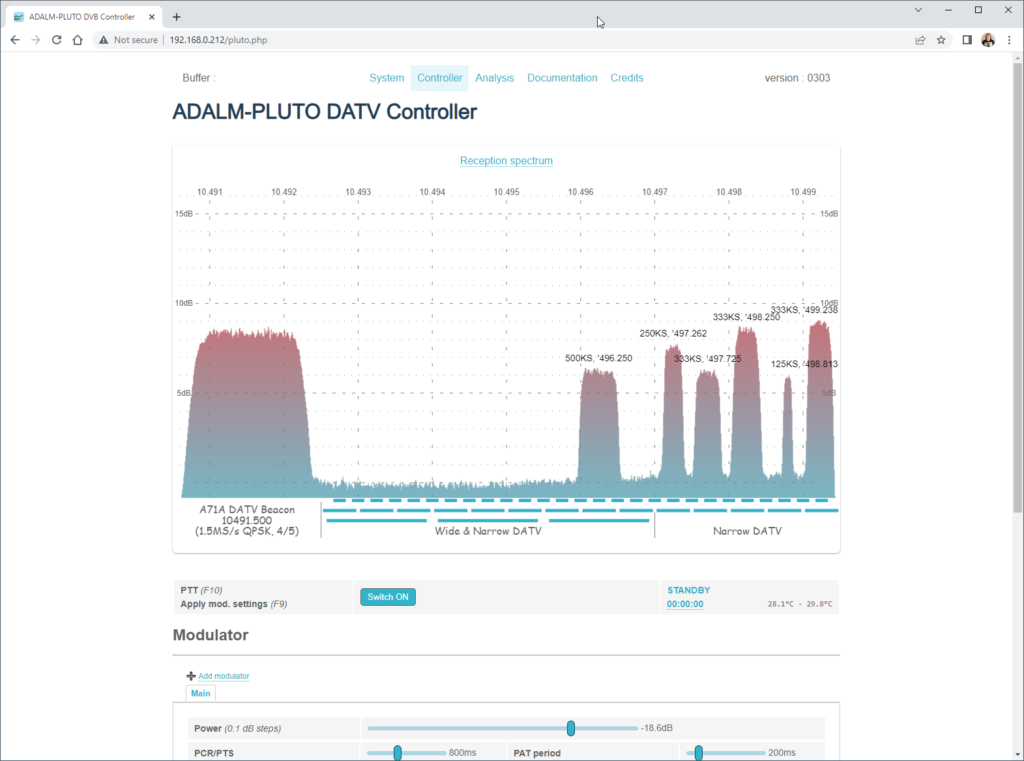Bookmark this page with star icon

tap(941, 40)
